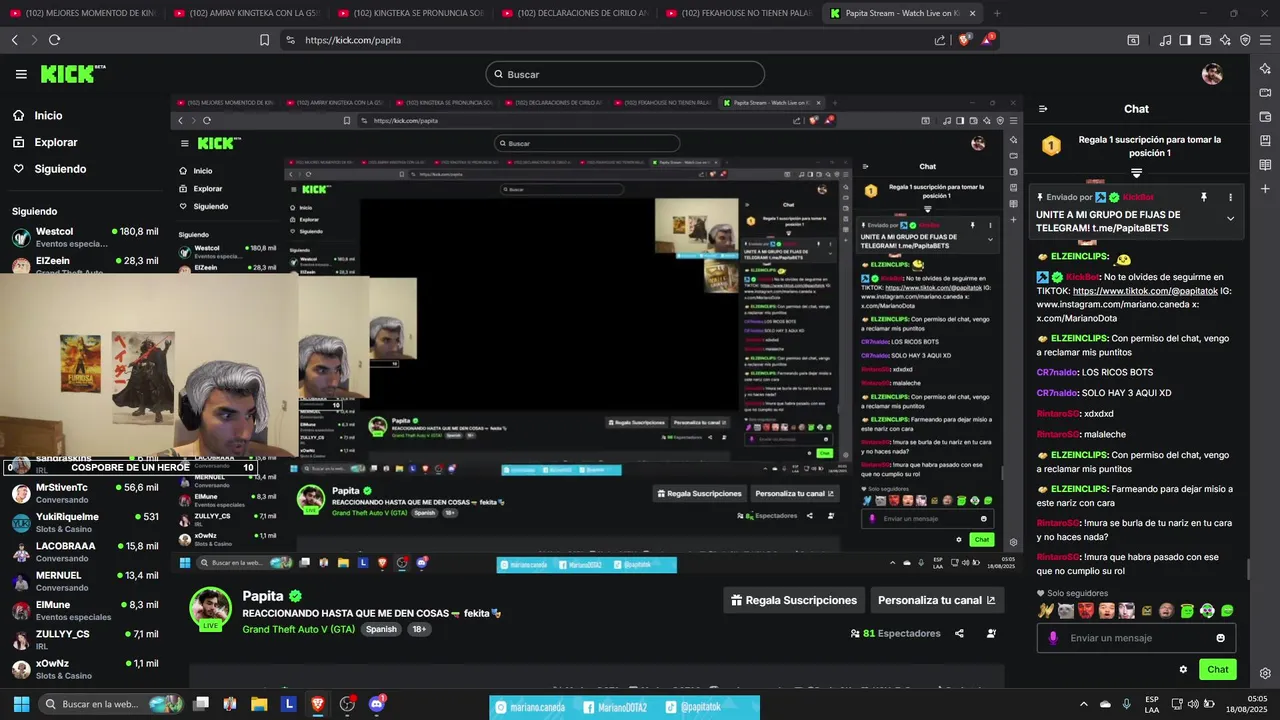
Task: Click Personaliza tu canal button
Action: point(936,600)
